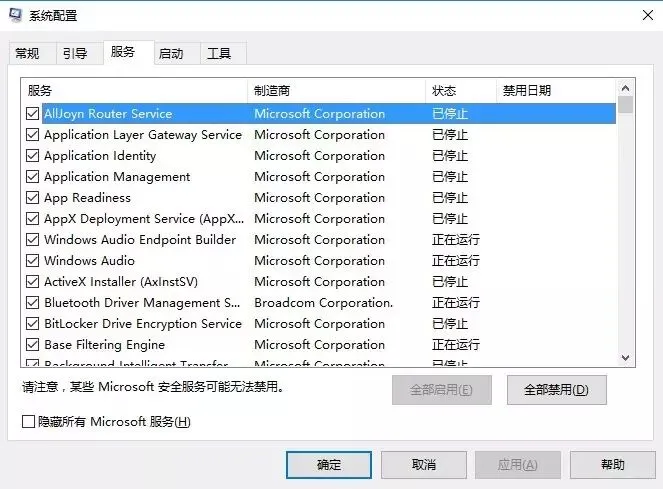Select the App Readiness row
Viewport: 663px width, 489px height.
(x=320, y=198)
